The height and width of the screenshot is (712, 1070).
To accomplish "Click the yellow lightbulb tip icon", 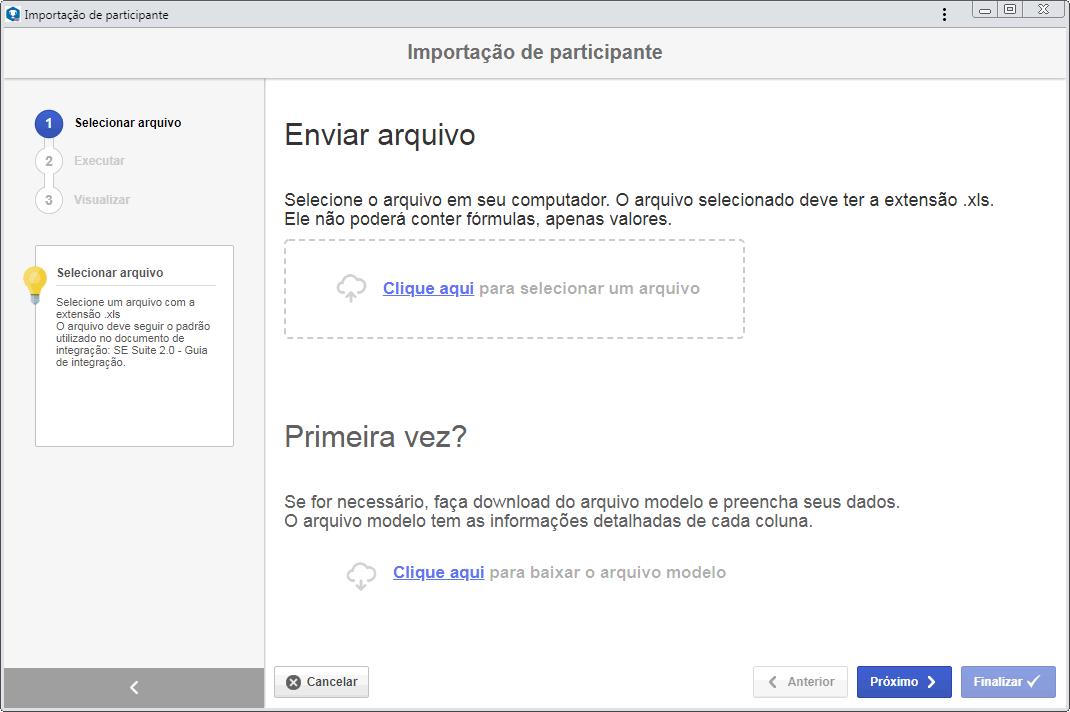I will [35, 284].
